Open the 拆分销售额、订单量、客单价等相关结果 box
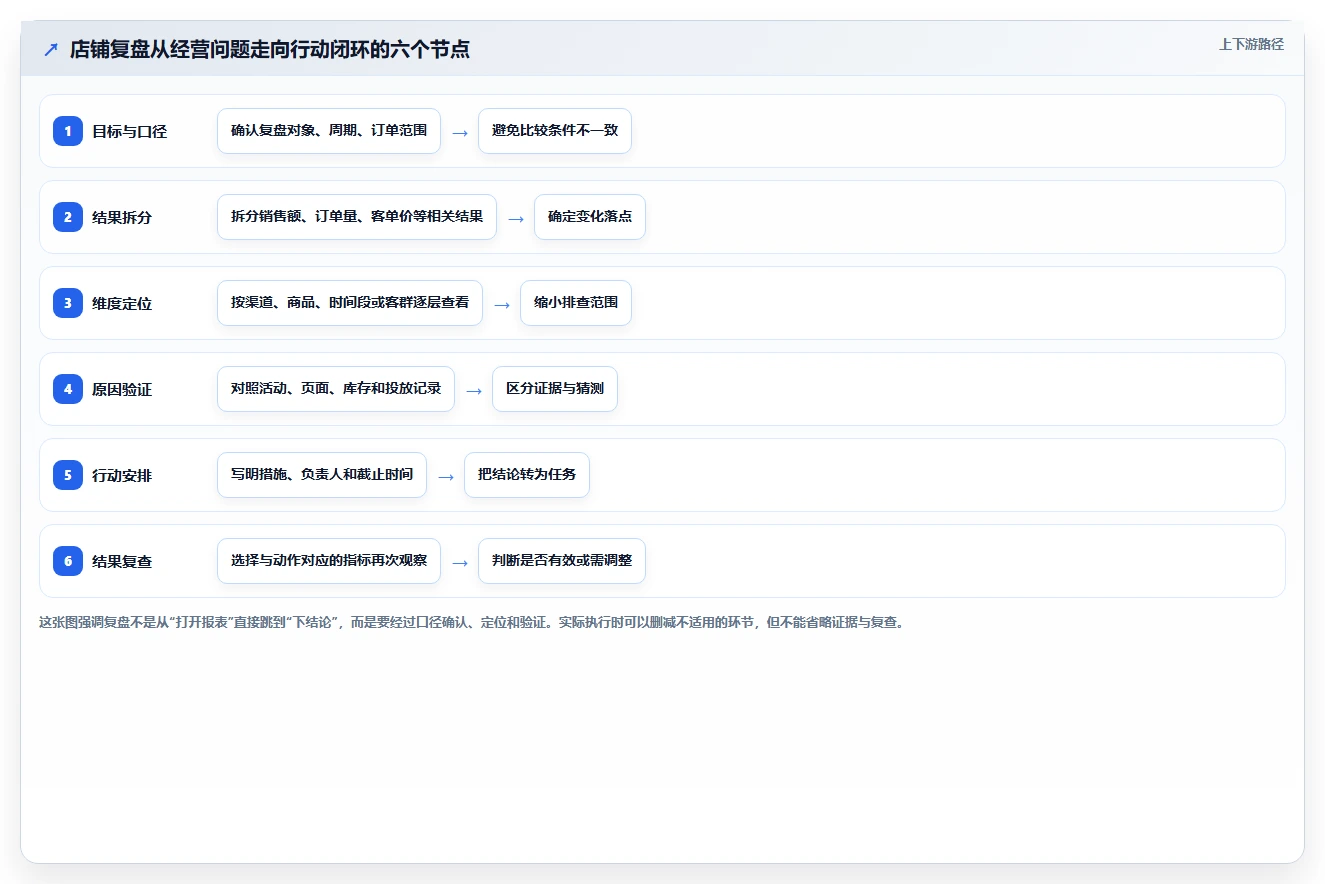The image size is (1325, 884). click(x=357, y=217)
